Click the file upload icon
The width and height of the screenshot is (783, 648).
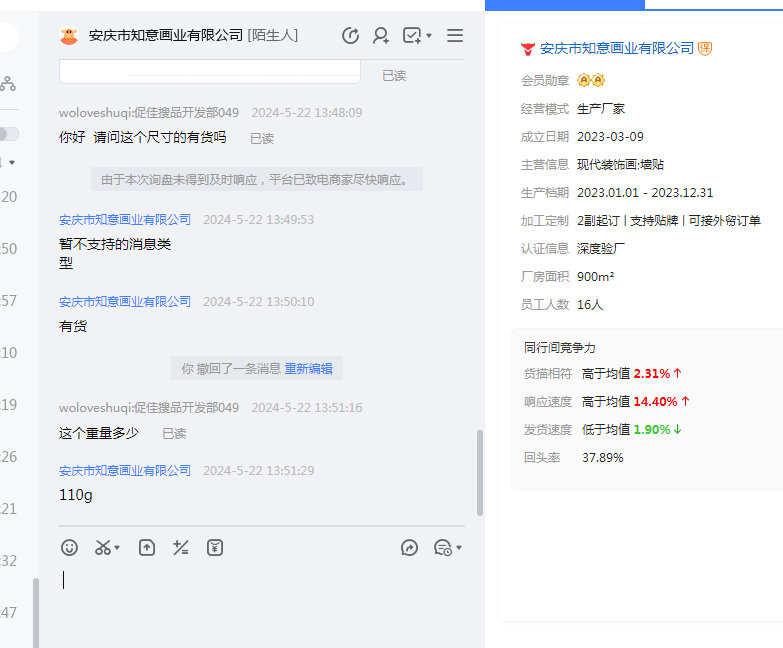pos(147,547)
